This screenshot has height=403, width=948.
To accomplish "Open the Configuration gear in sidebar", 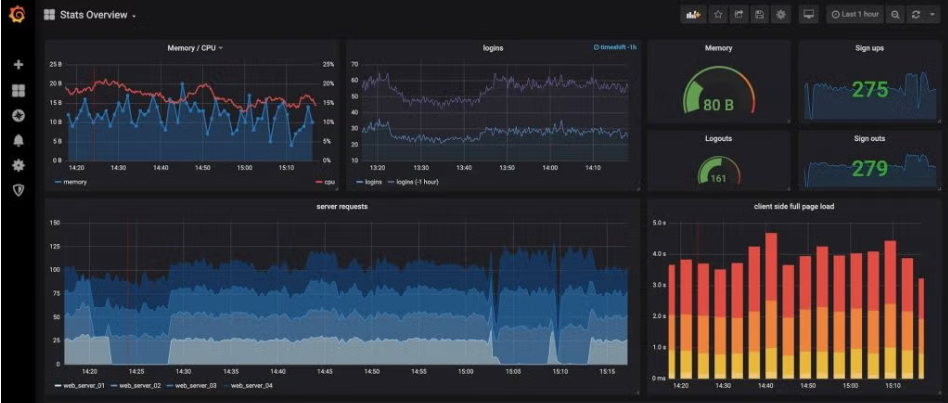I will tap(17, 165).
